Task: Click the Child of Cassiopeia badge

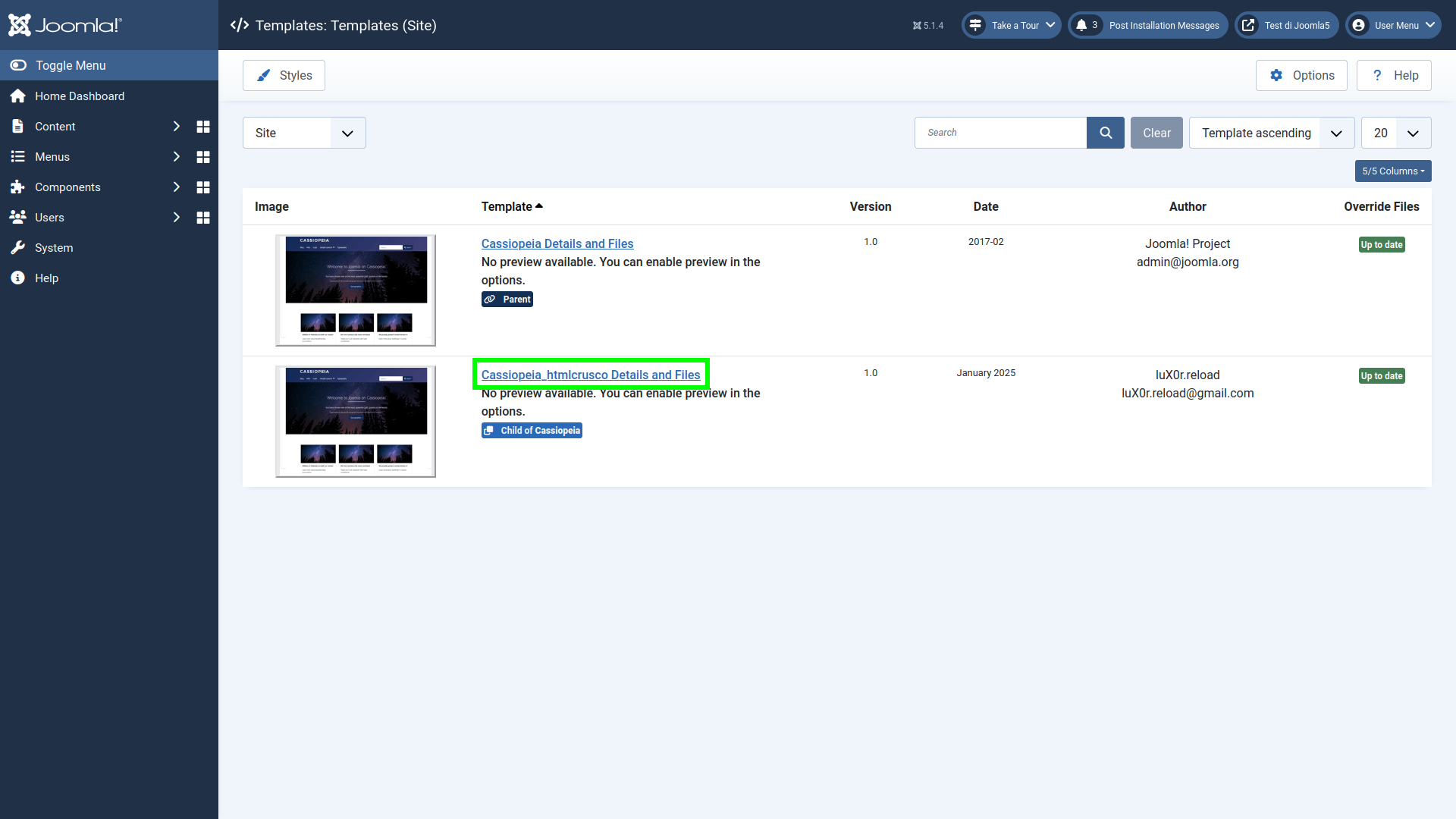Action: [x=532, y=431]
